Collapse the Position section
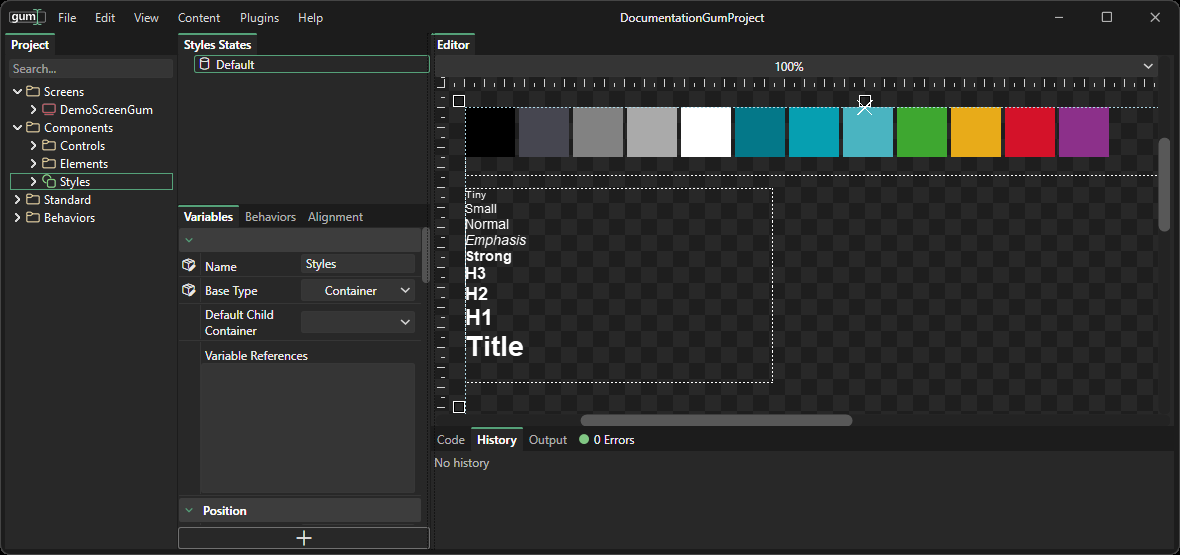The width and height of the screenshot is (1180, 555). point(189,511)
